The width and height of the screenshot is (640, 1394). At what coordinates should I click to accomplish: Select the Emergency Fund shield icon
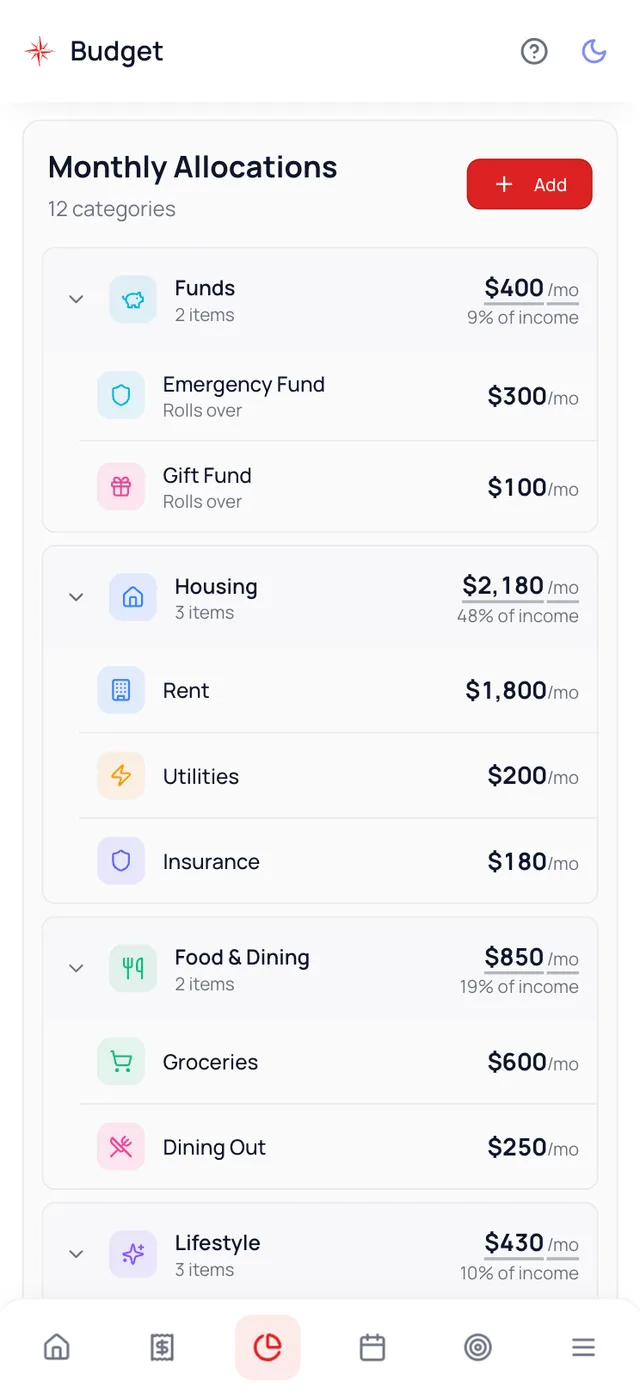121,396
